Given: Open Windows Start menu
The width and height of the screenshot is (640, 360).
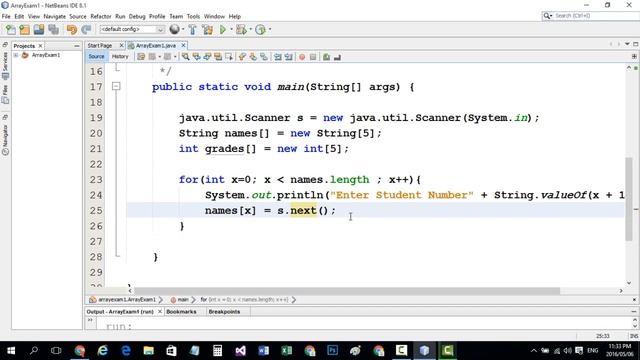Looking at the screenshot, I should pos(11,351).
